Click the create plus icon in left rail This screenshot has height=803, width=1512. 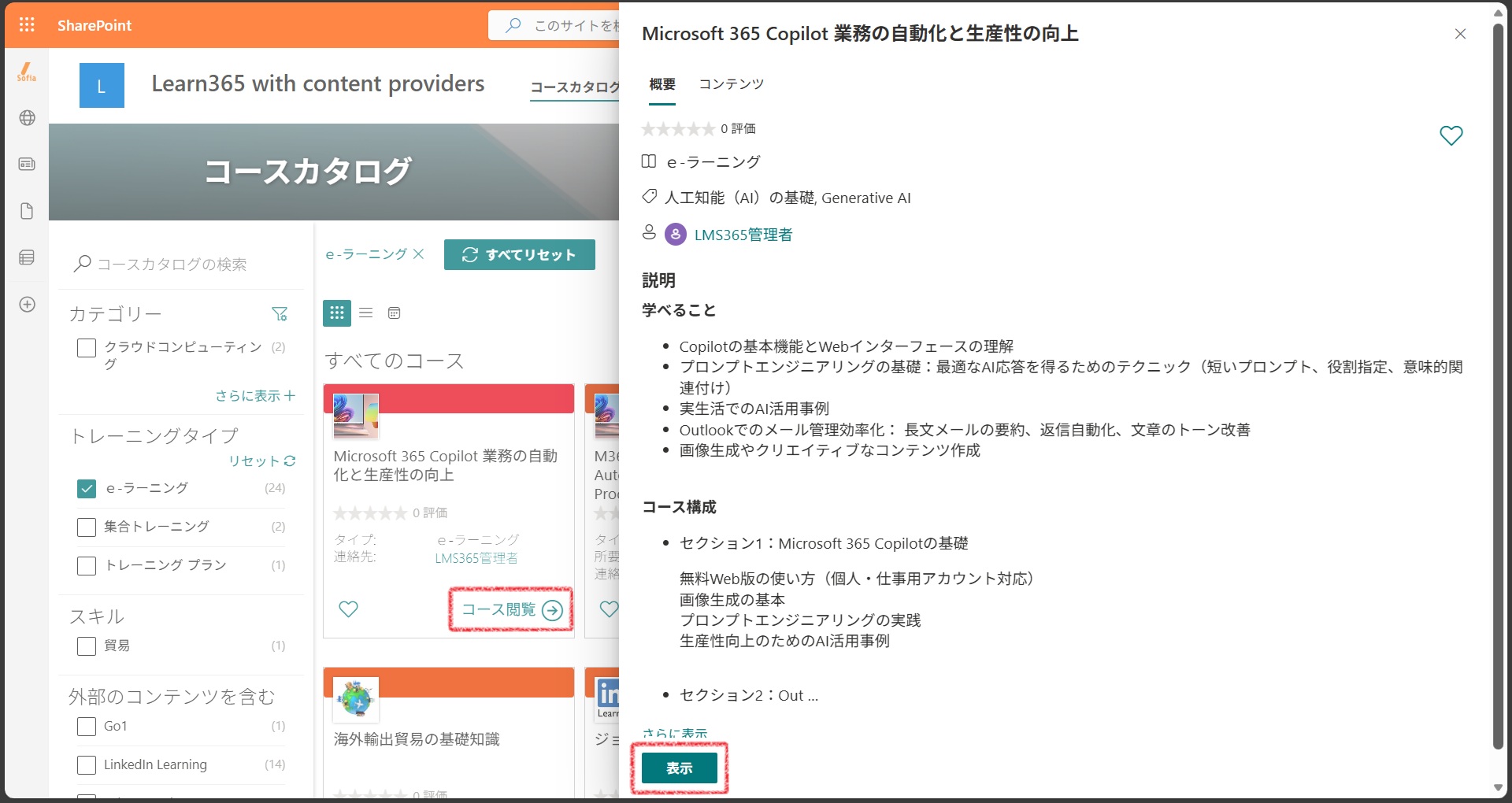(x=27, y=305)
